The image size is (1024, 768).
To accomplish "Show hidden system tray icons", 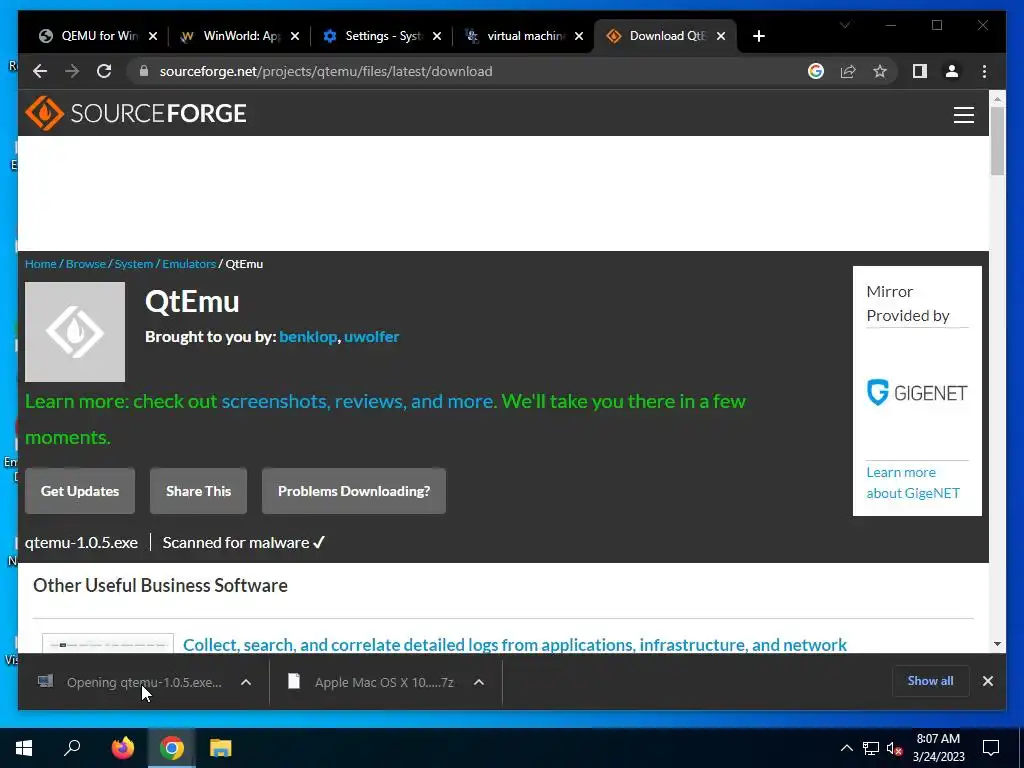I will pos(846,748).
